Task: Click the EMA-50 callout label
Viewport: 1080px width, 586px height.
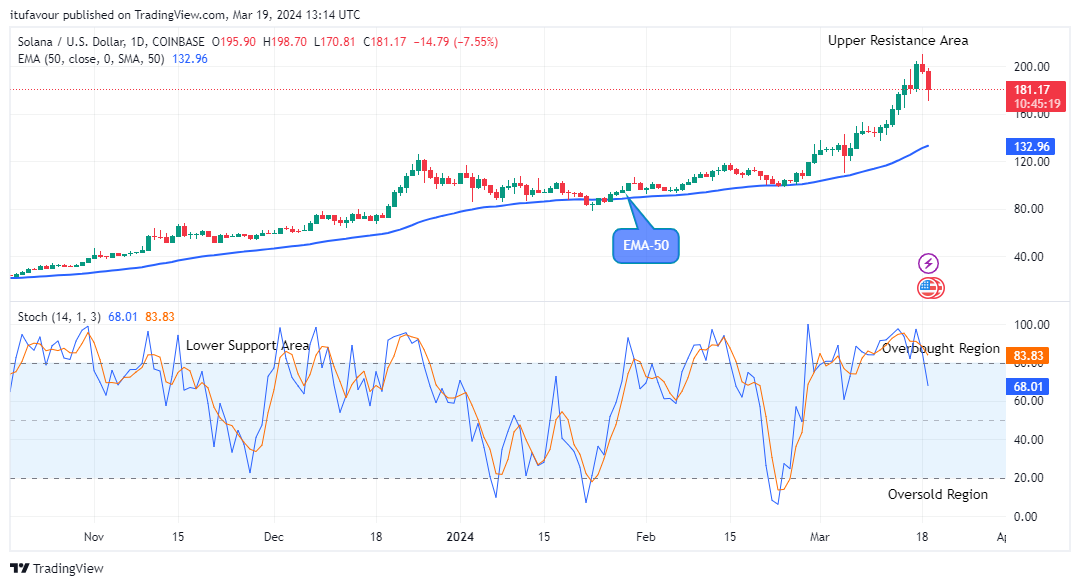Action: point(645,246)
